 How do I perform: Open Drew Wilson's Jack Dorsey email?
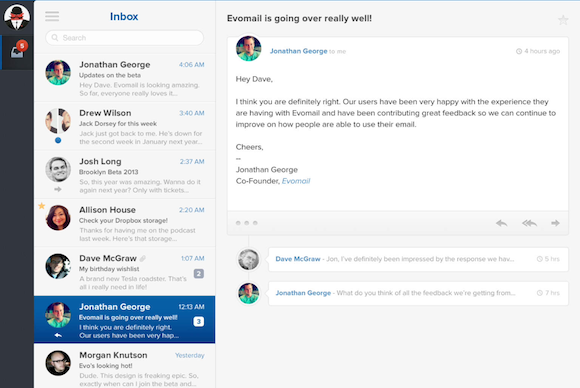coord(125,126)
